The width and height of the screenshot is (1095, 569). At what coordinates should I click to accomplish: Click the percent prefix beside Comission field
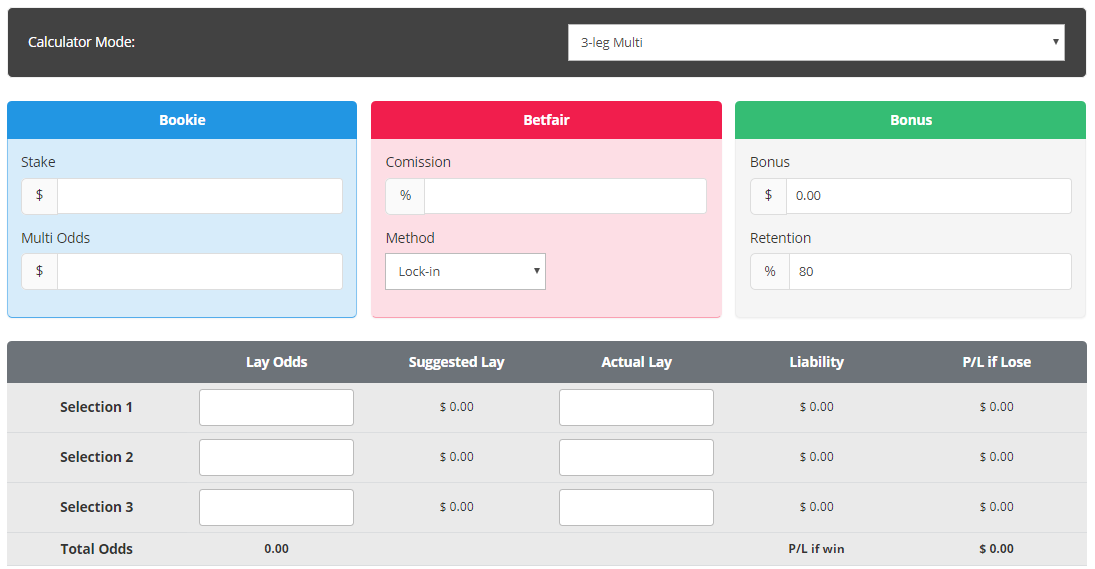coord(405,195)
